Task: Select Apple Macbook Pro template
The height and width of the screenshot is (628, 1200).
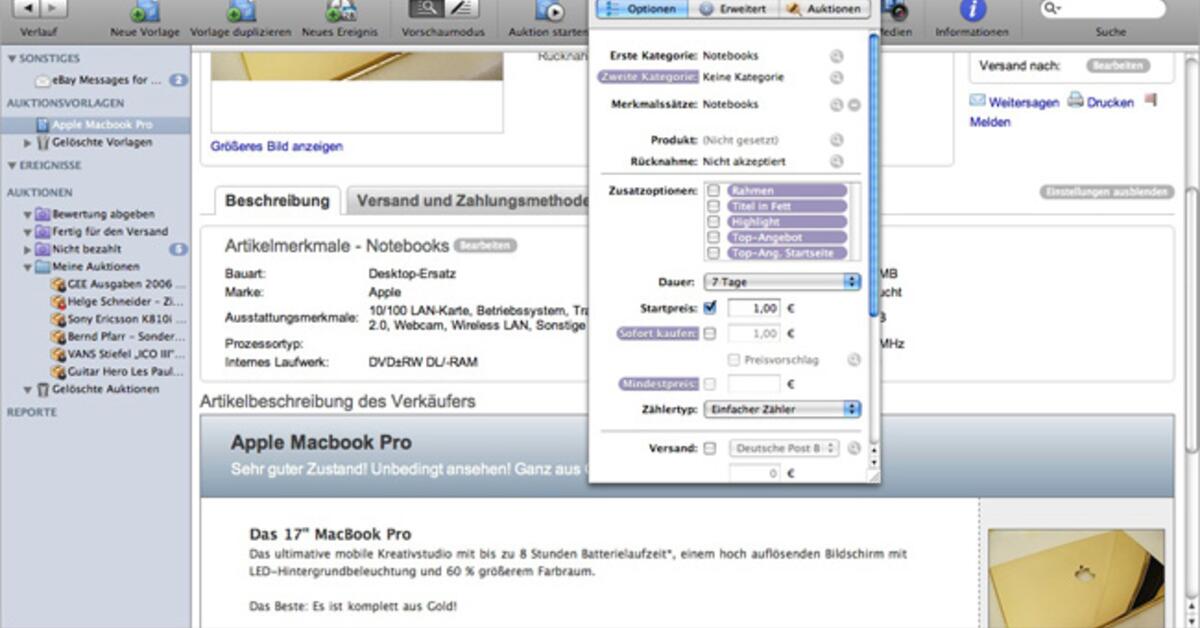Action: (x=96, y=126)
